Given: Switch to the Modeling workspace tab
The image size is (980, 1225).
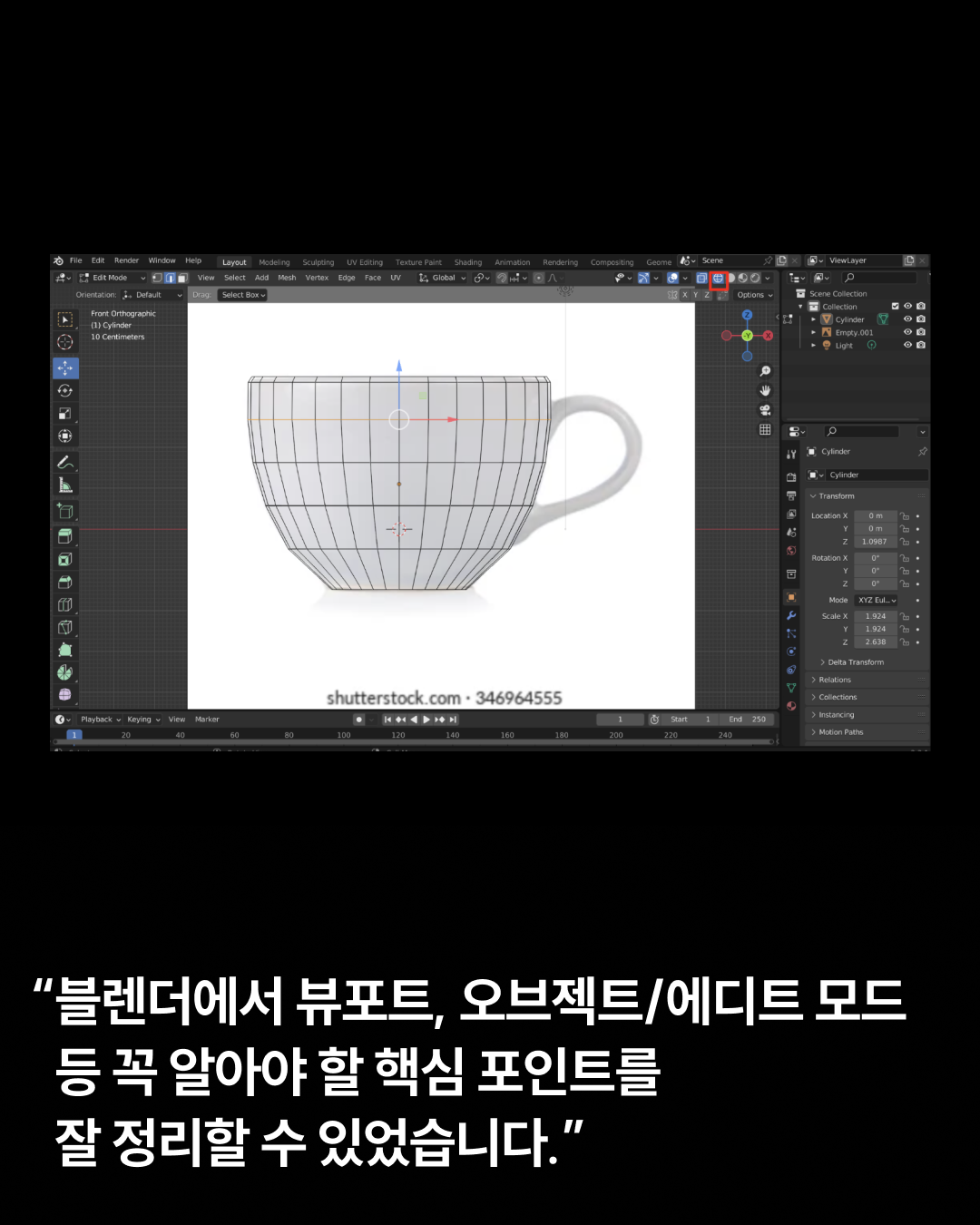Looking at the screenshot, I should pyautogui.click(x=274, y=262).
